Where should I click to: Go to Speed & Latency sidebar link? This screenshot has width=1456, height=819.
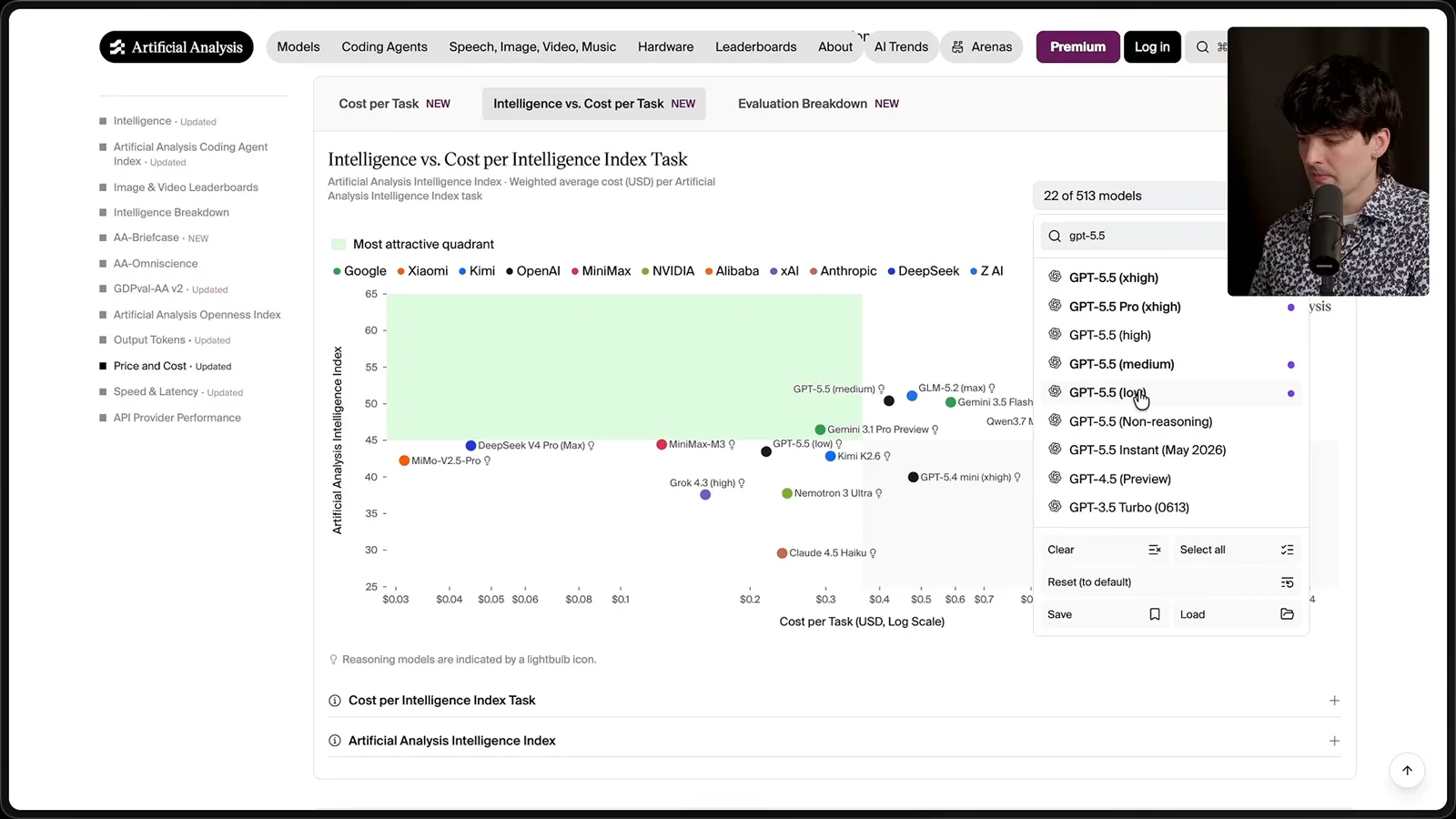[x=156, y=392]
